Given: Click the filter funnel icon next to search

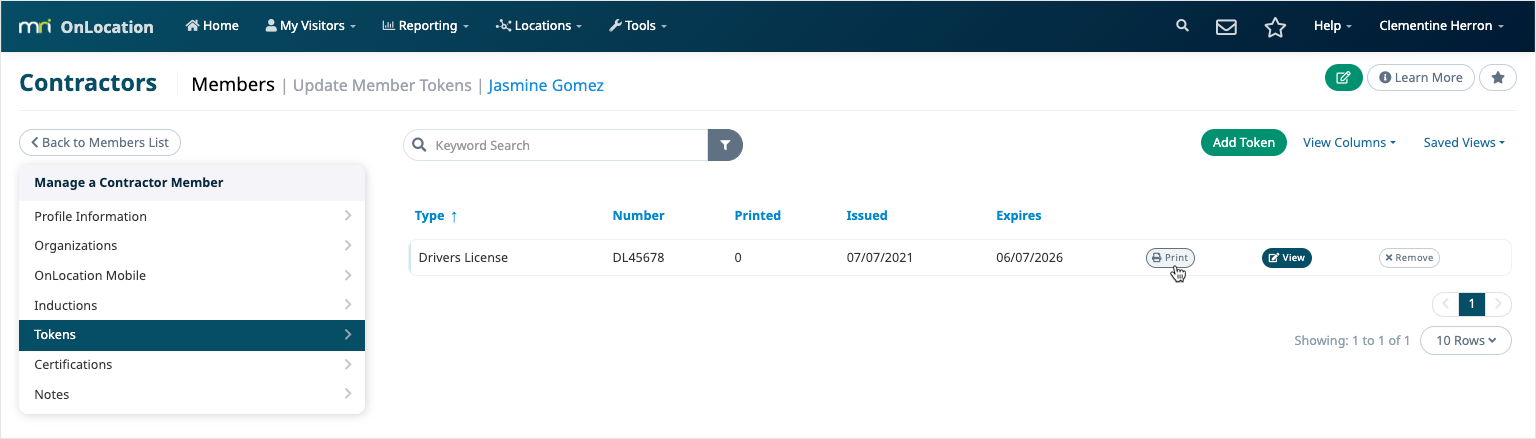Looking at the screenshot, I should 725,145.
